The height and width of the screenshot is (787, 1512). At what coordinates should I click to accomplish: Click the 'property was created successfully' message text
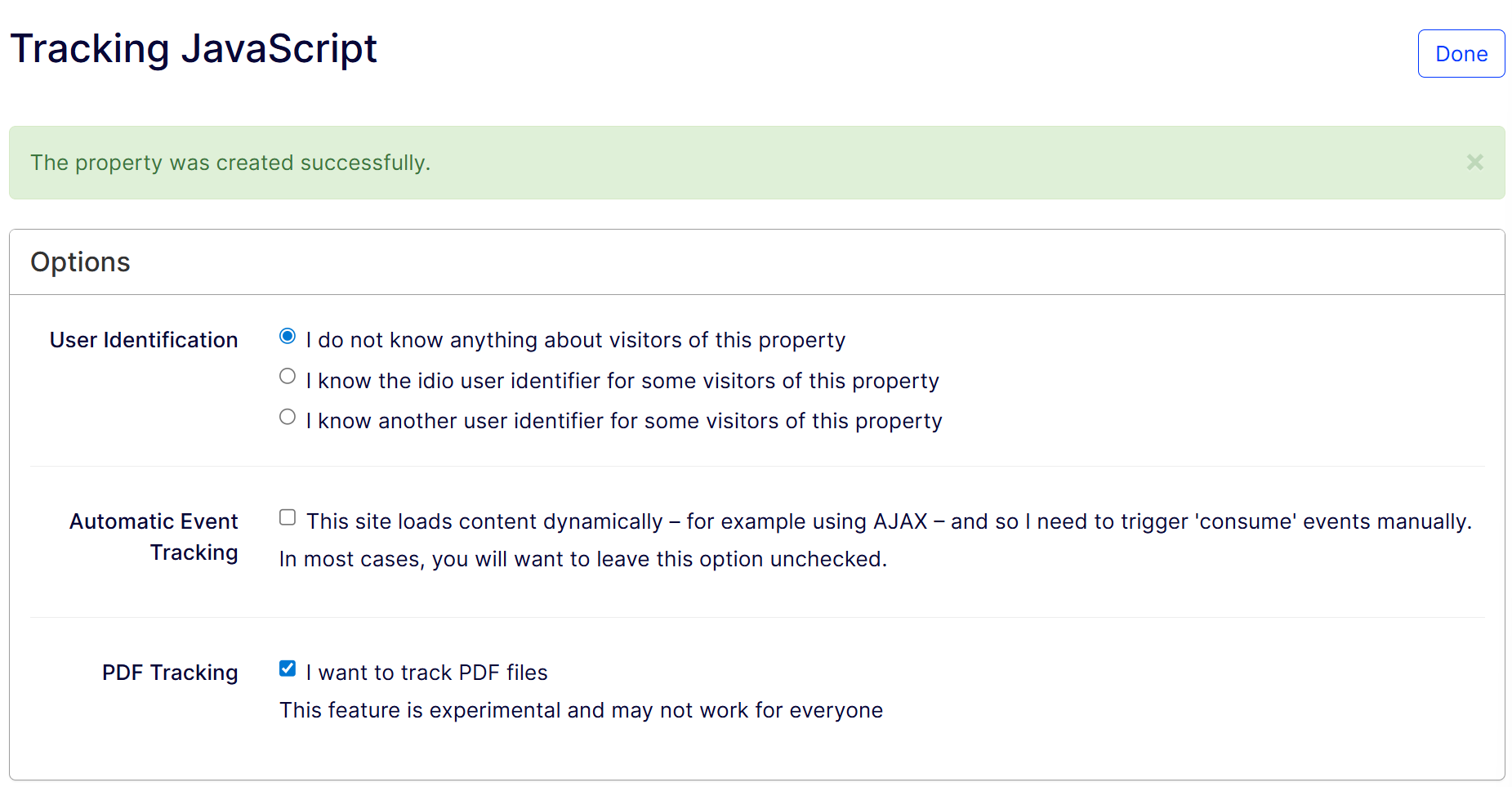point(230,163)
